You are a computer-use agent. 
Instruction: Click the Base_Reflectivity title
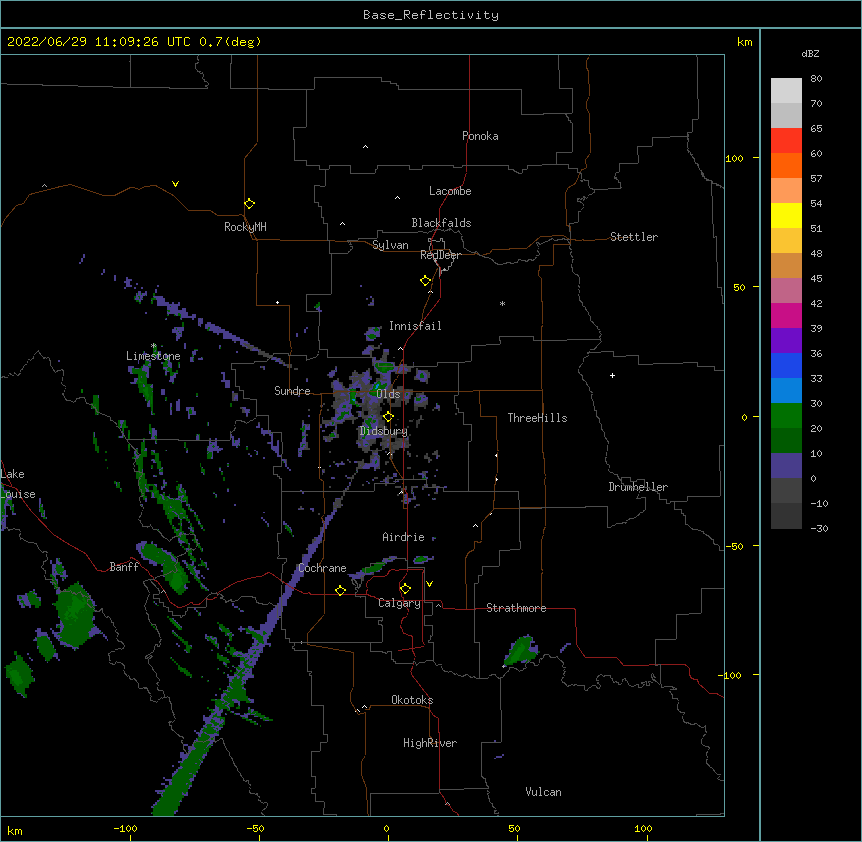pyautogui.click(x=431, y=15)
